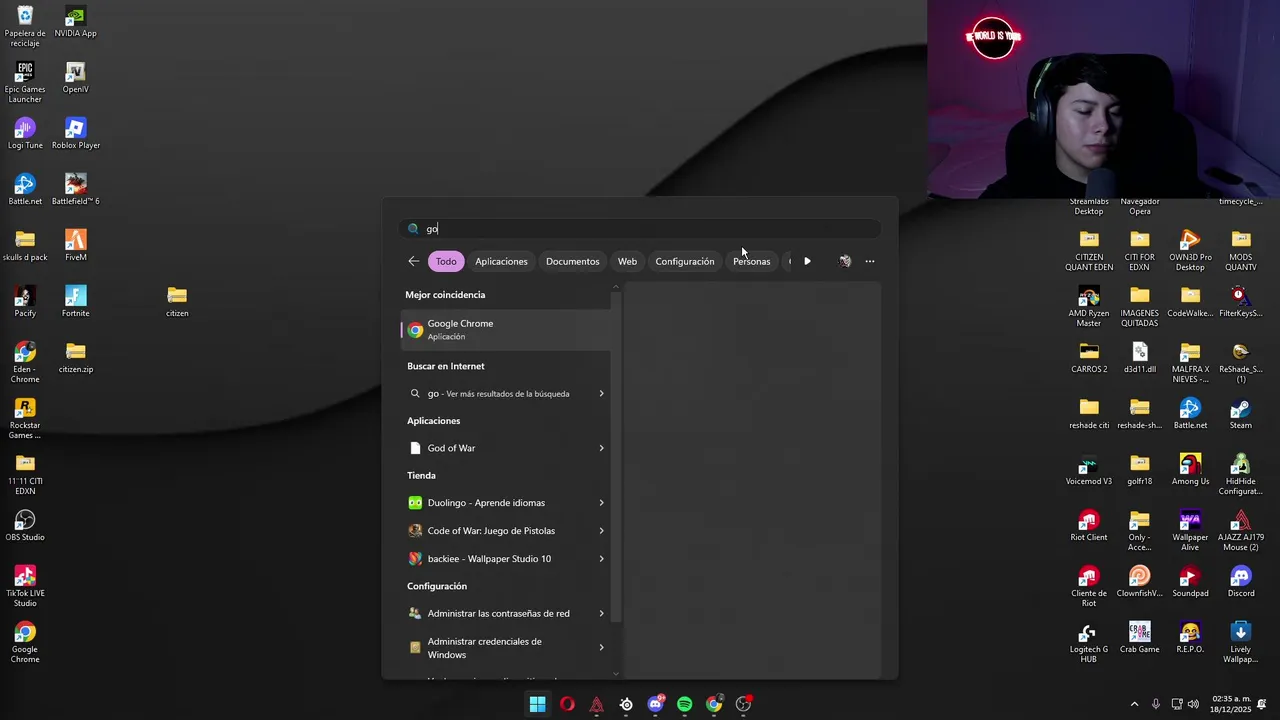This screenshot has width=1280, height=720.
Task: Select the Among Us desktop icon
Action: [1190, 470]
